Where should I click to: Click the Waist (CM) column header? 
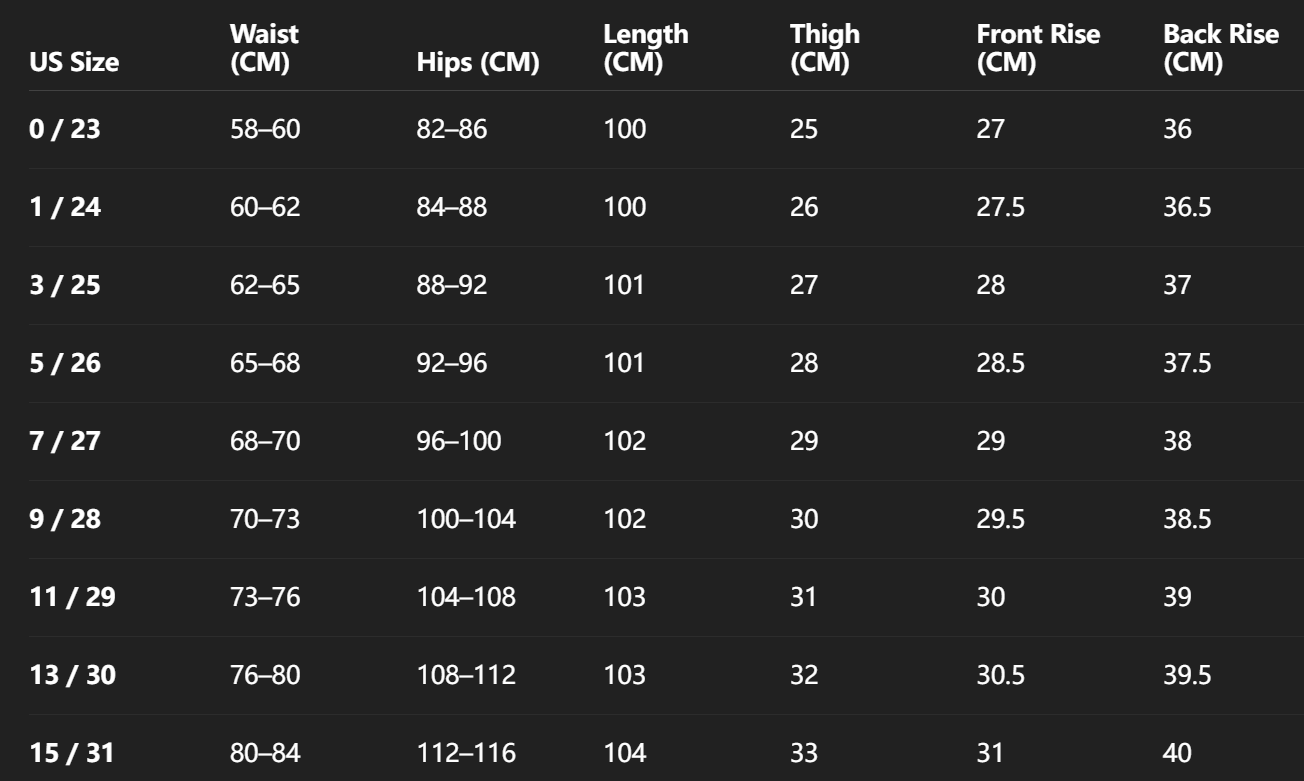coord(264,48)
